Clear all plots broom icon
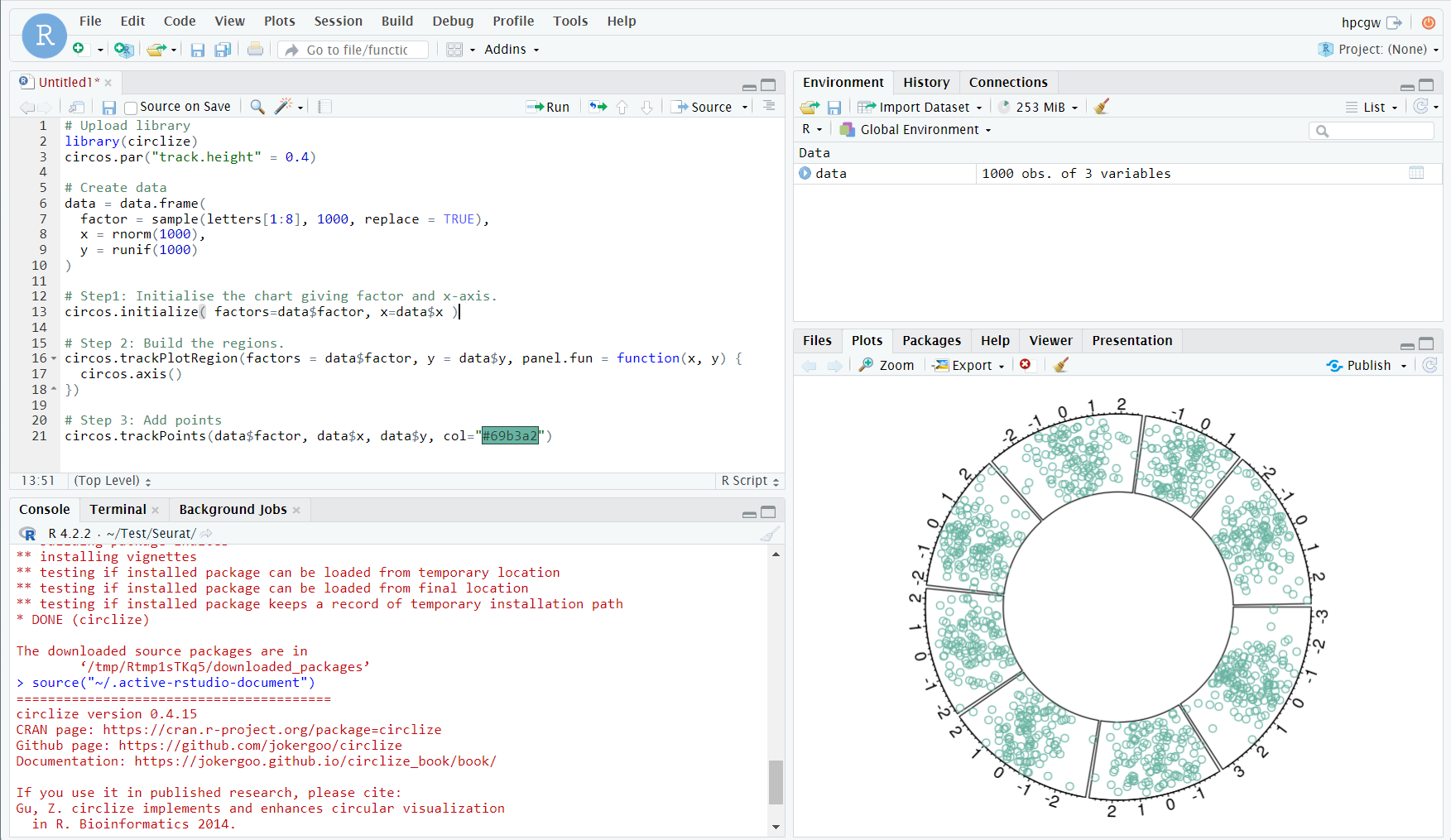This screenshot has width=1451, height=840. pos(1061,365)
